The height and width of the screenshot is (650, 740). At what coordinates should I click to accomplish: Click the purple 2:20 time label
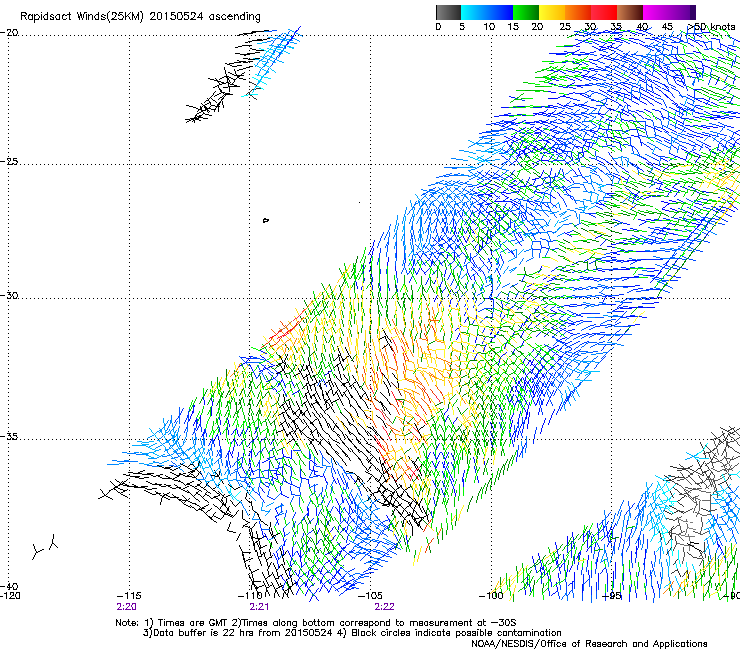pos(126,607)
